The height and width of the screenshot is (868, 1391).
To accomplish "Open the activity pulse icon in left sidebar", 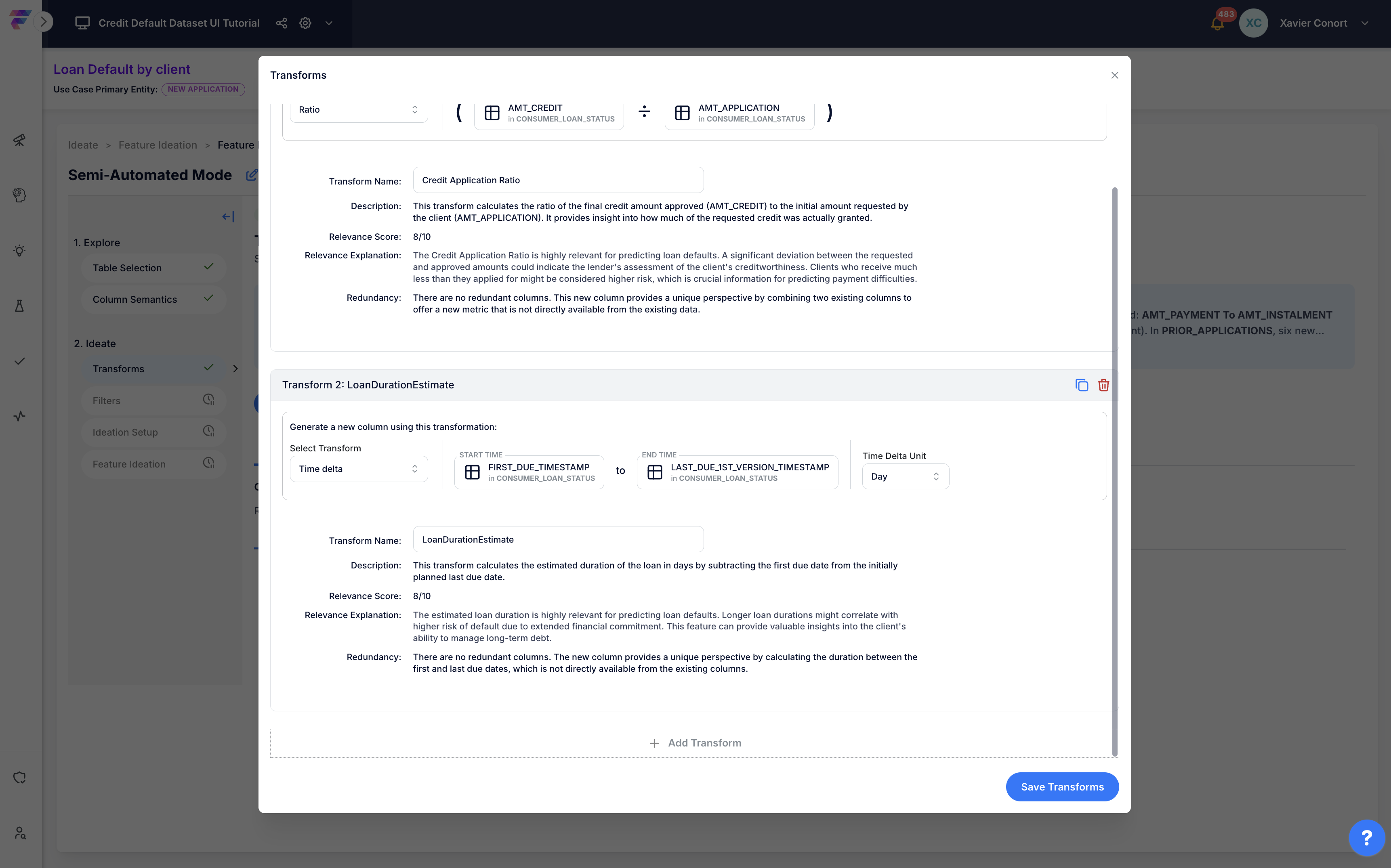I will click(x=19, y=416).
